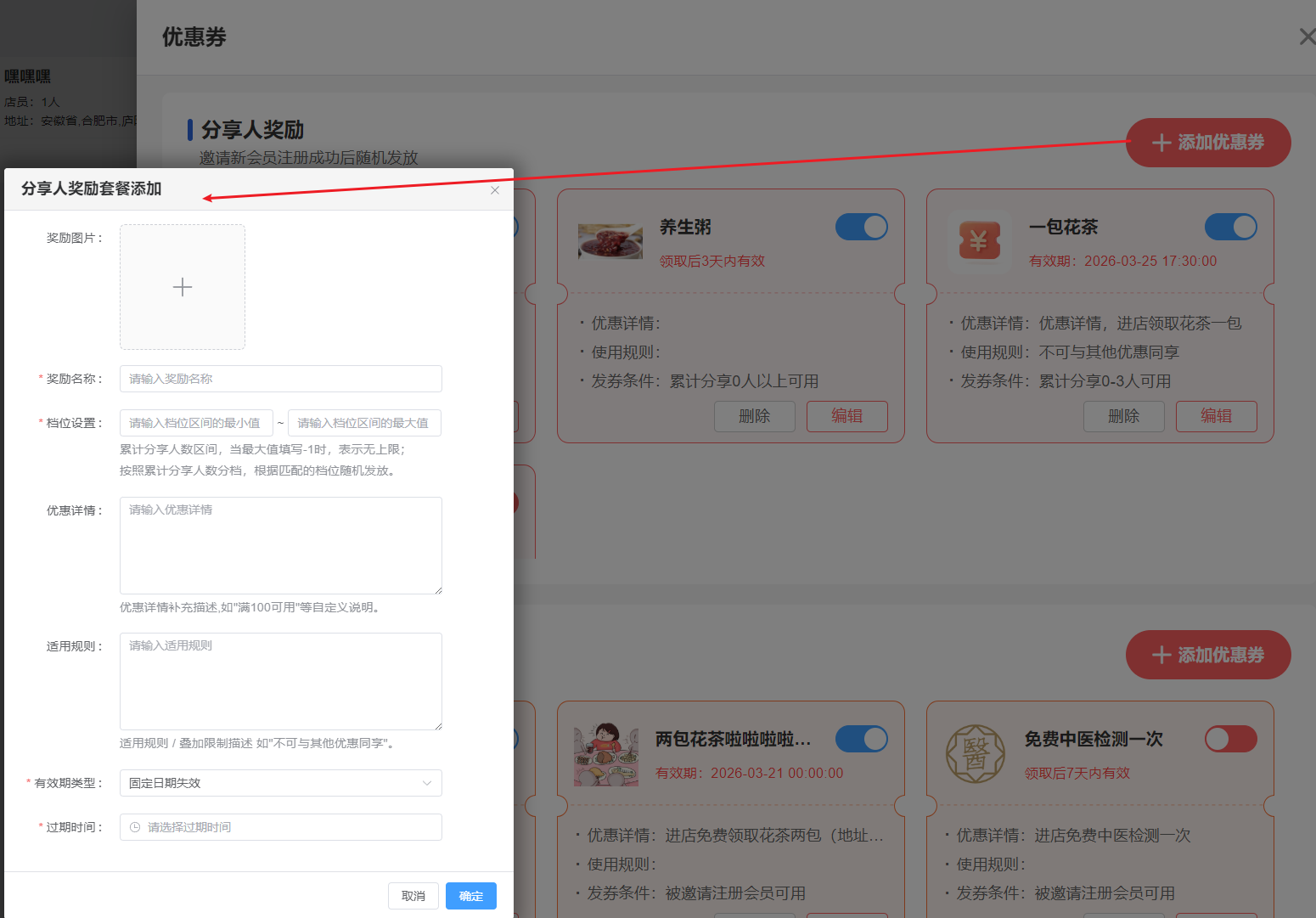Viewport: 1316px width, 918px height.
Task: Click 编辑 on the 一包花茶 coupon
Action: pyautogui.click(x=1216, y=416)
